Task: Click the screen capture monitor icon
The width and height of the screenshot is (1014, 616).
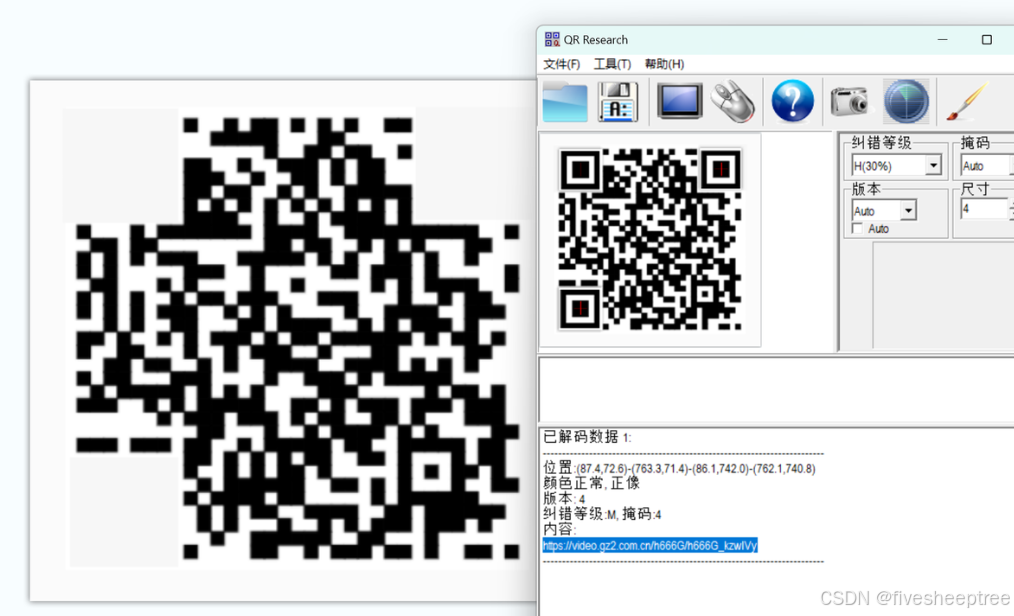Action: [x=679, y=101]
